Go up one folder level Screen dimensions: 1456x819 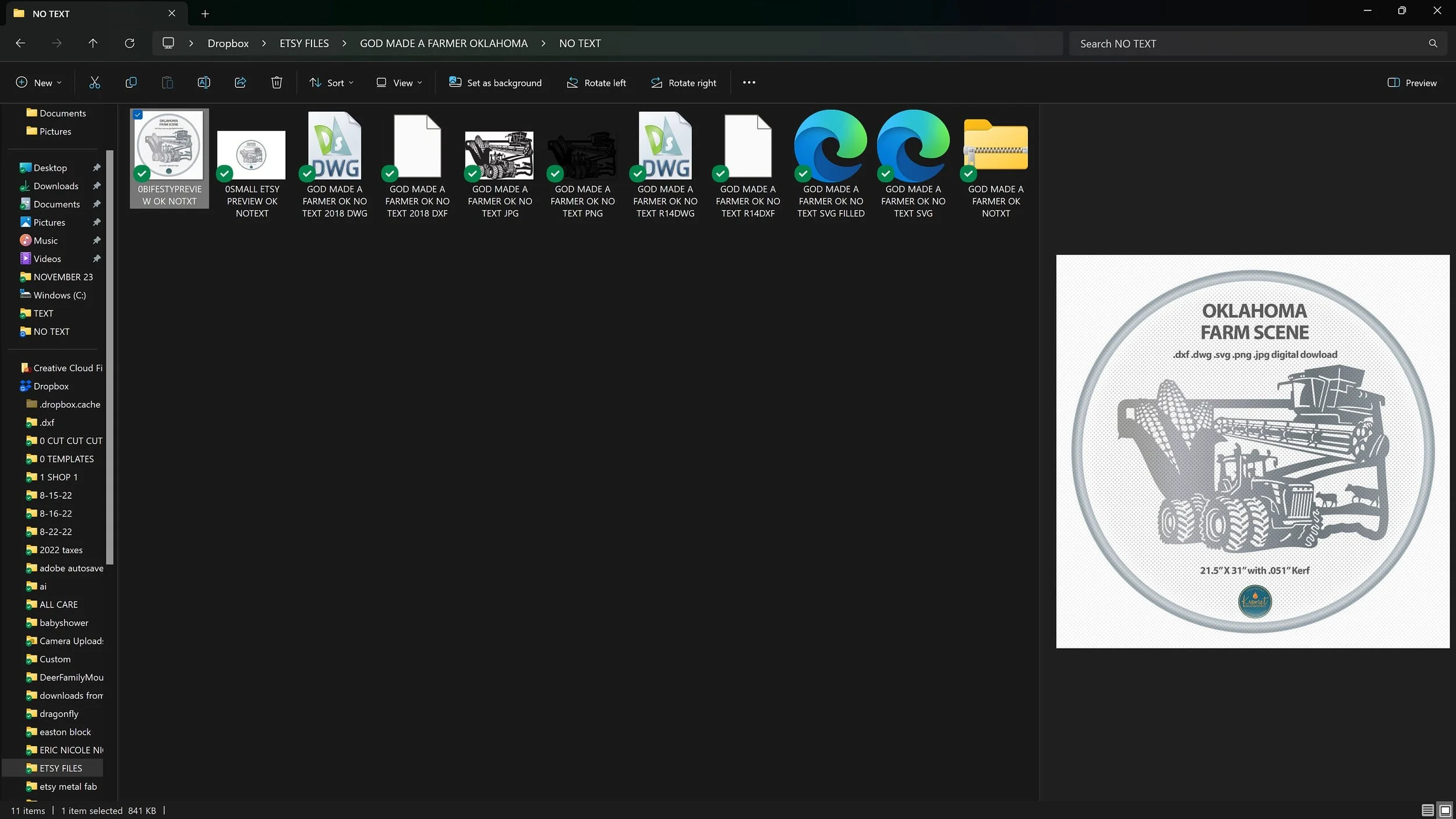coord(93,43)
